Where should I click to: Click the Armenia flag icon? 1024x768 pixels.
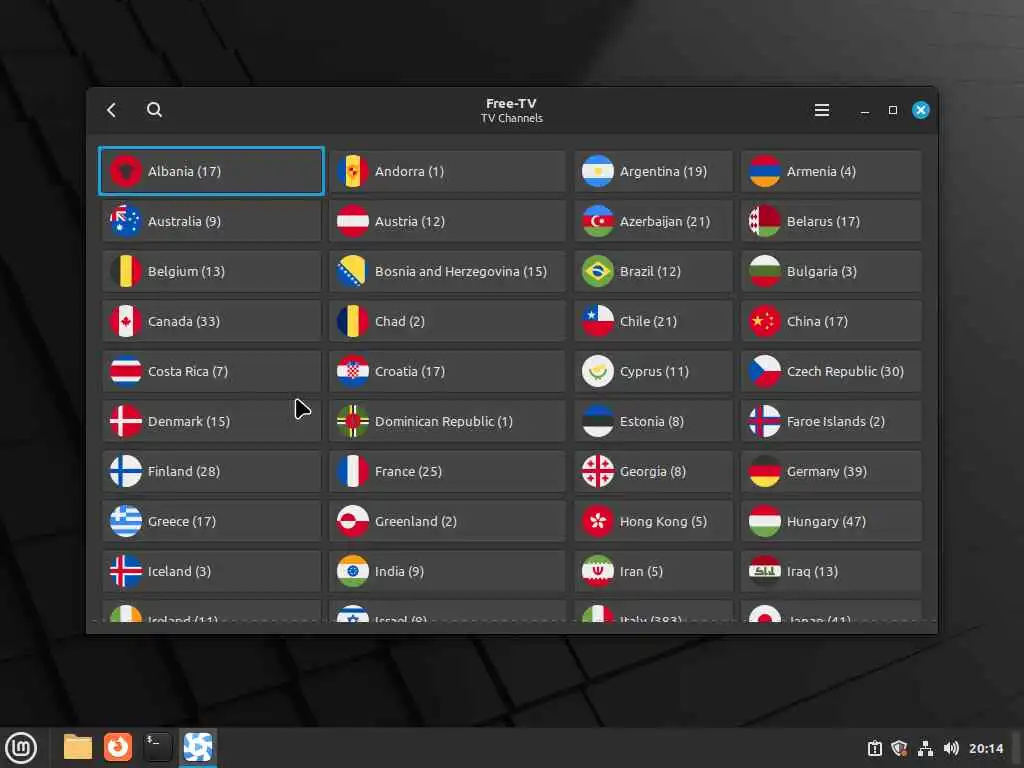(765, 171)
